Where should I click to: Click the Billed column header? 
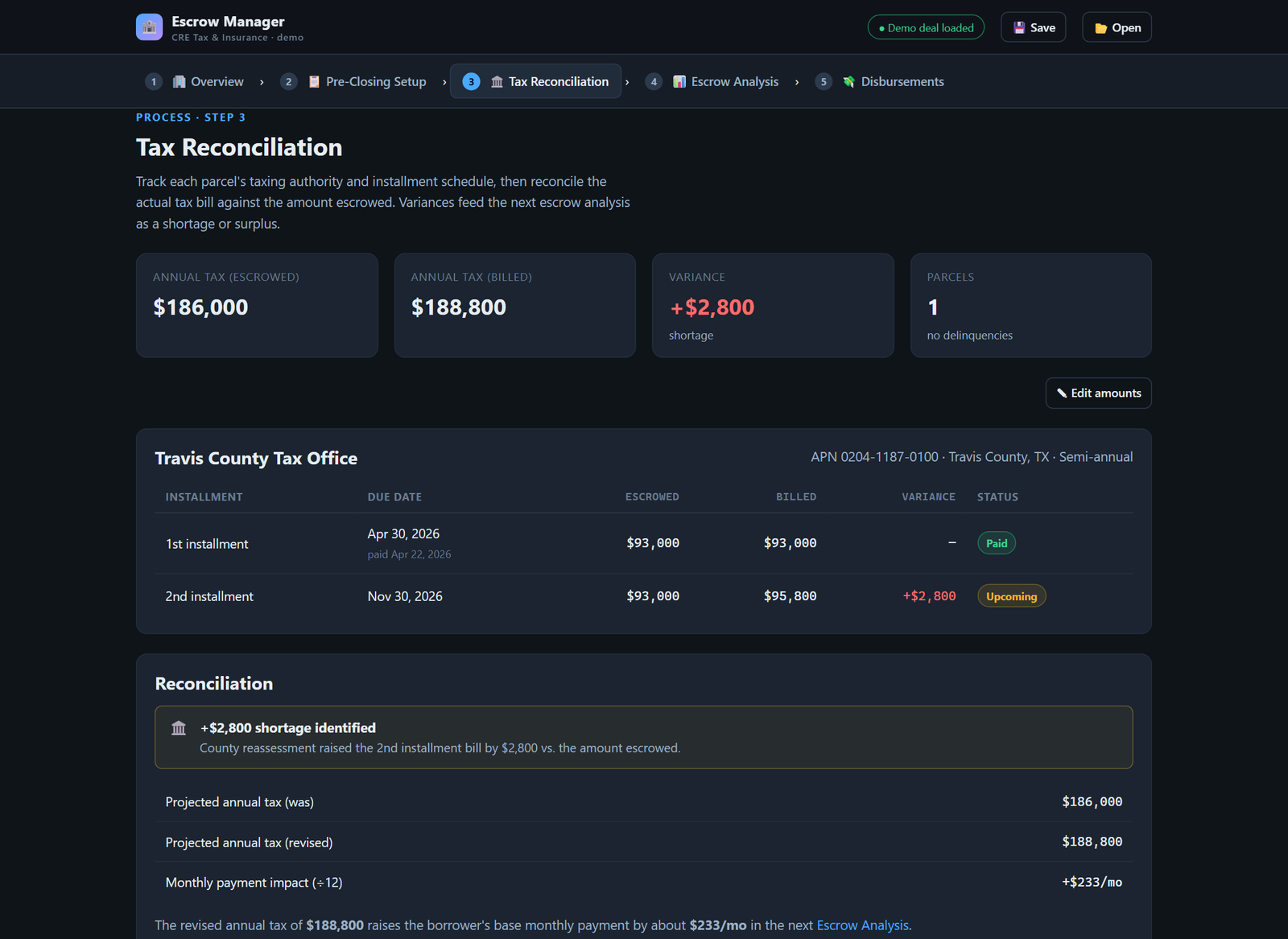click(796, 497)
